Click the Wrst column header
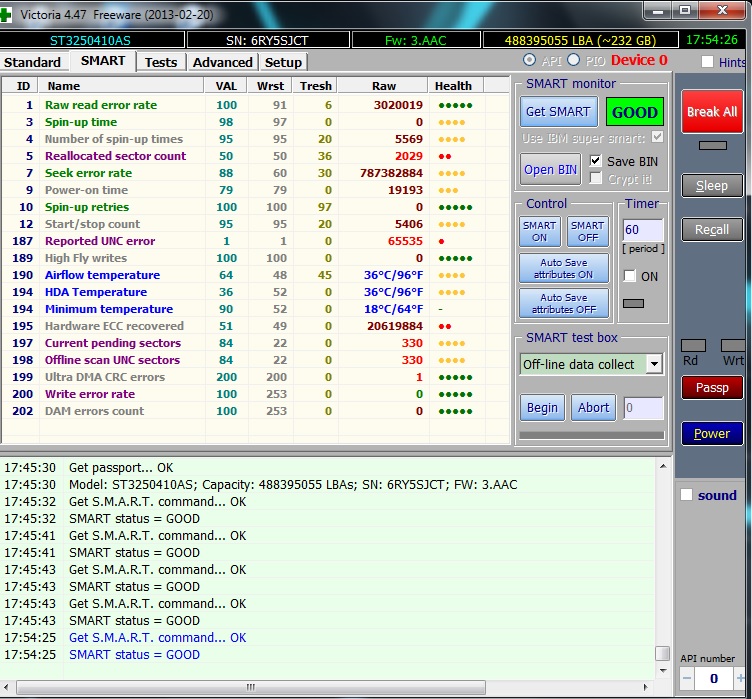This screenshot has width=752, height=699. 270,86
